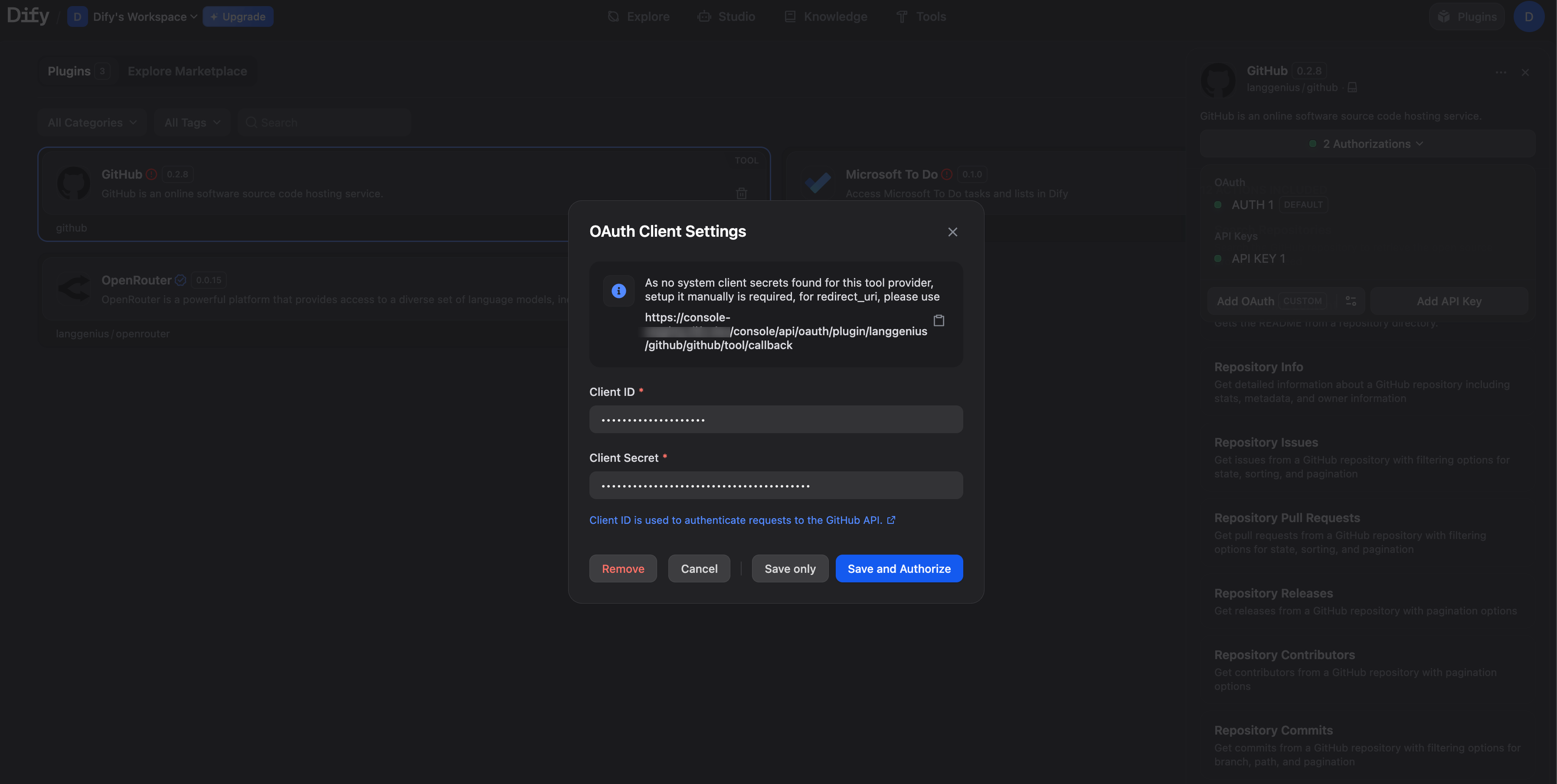Switch to Explore Marketplace tab
This screenshot has height=784, width=1557.
[187, 71]
